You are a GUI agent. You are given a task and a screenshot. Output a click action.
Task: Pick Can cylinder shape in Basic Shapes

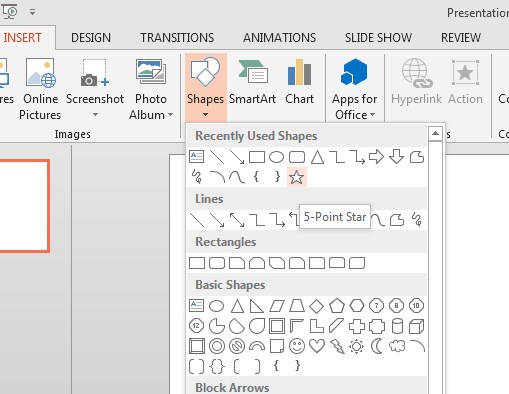pyautogui.click(x=397, y=326)
